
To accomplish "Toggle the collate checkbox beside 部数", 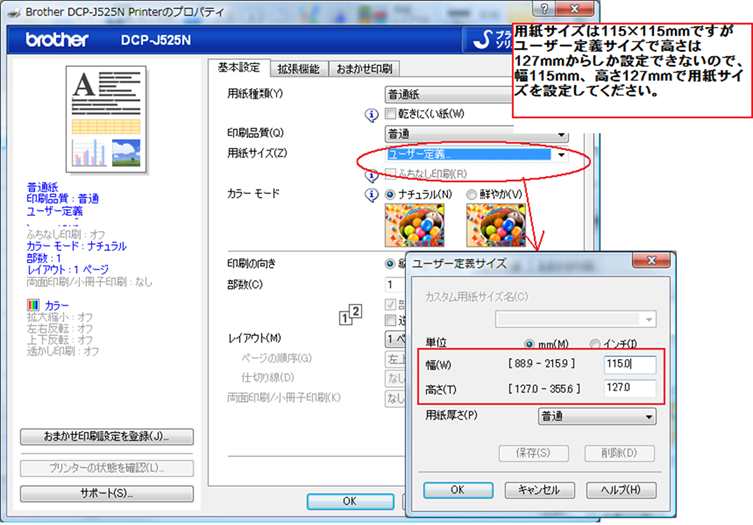I will tap(390, 304).
